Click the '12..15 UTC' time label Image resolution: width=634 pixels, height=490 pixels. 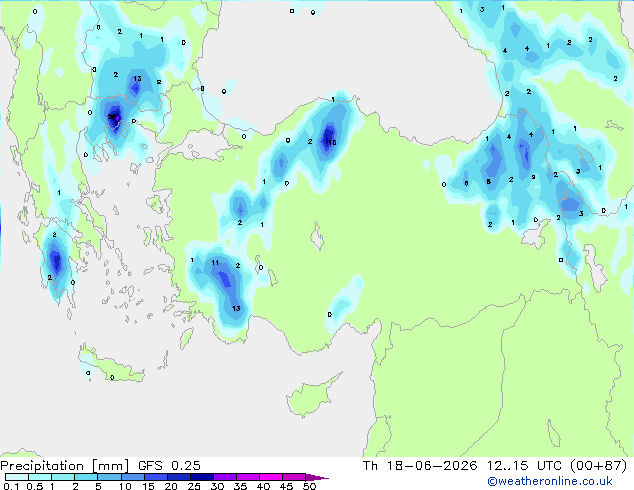(x=524, y=466)
